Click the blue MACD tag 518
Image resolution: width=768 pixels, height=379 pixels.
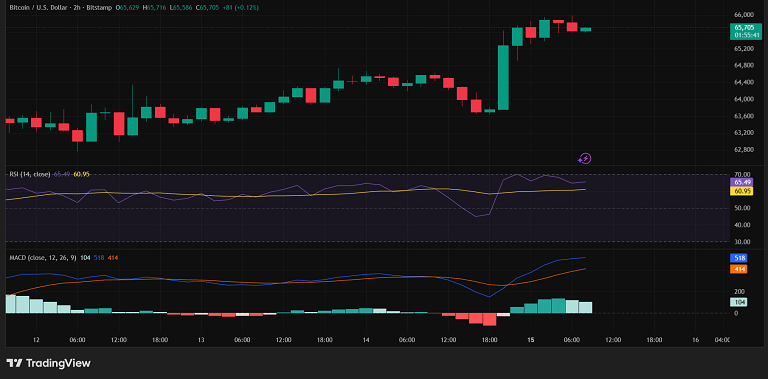739,258
